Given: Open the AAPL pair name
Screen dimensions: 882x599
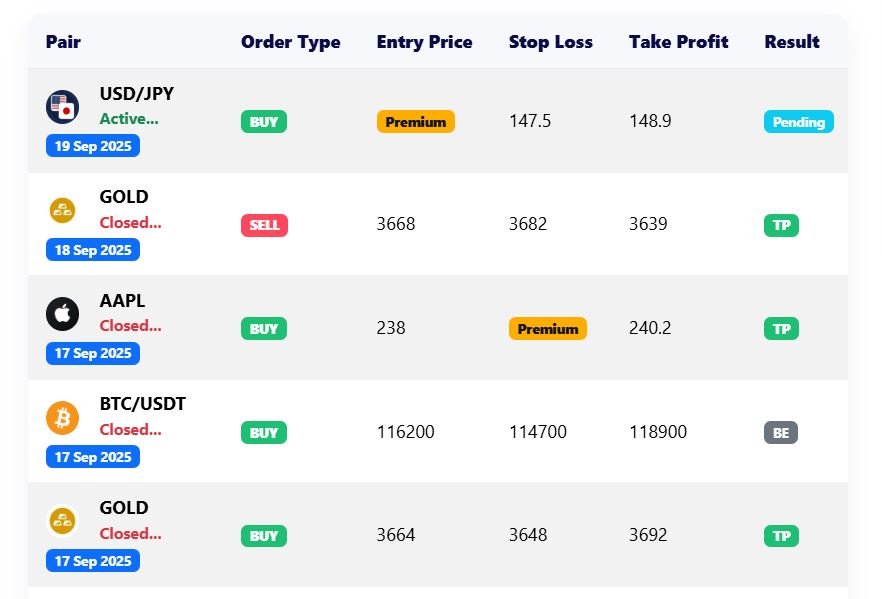Looking at the screenshot, I should pos(122,301).
